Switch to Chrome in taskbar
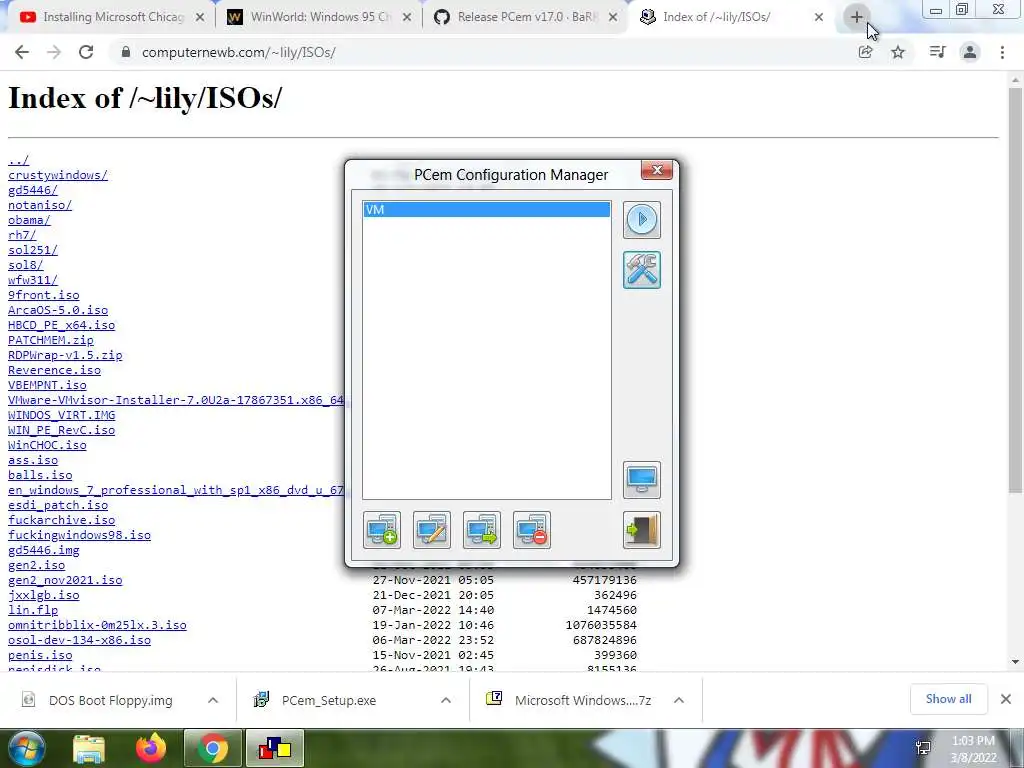The height and width of the screenshot is (768, 1024). click(x=212, y=750)
